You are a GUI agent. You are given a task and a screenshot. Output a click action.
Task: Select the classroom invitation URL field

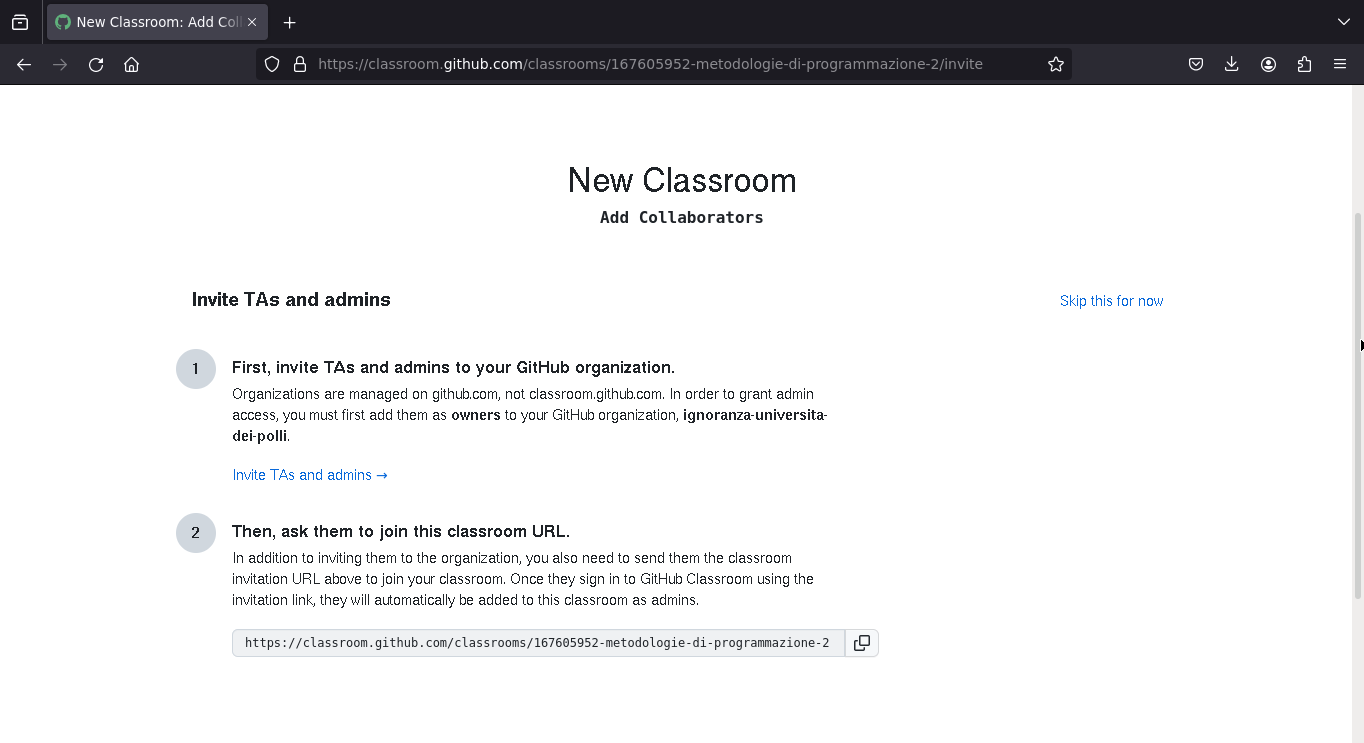(538, 643)
